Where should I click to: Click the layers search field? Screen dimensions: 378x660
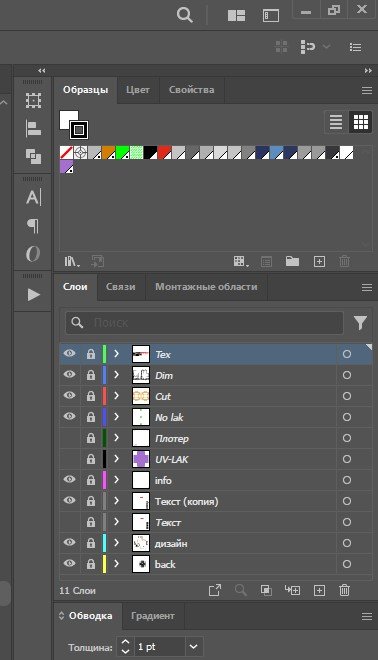(x=205, y=322)
